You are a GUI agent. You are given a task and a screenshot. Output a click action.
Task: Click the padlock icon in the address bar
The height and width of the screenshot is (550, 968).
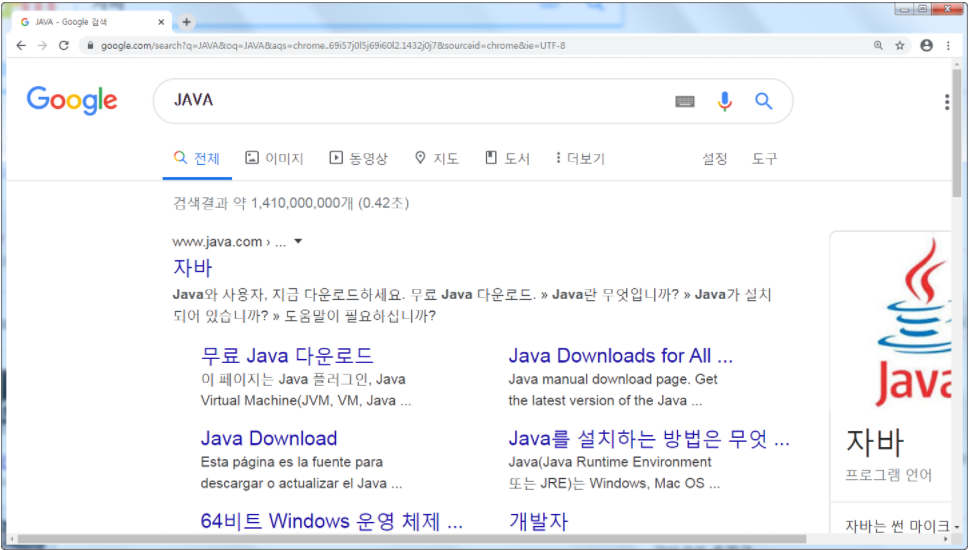[x=90, y=46]
